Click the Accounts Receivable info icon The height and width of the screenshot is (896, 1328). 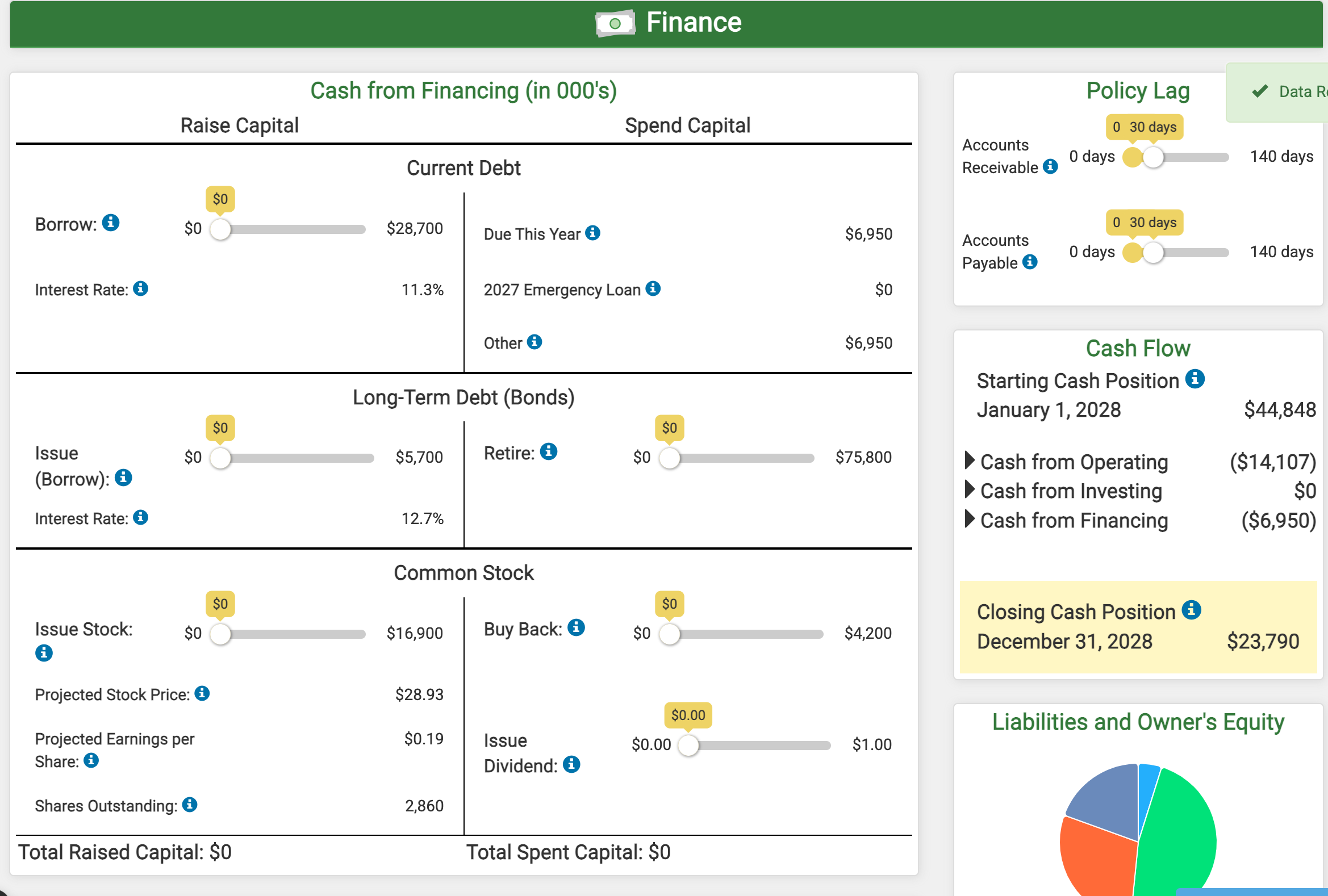click(1051, 167)
